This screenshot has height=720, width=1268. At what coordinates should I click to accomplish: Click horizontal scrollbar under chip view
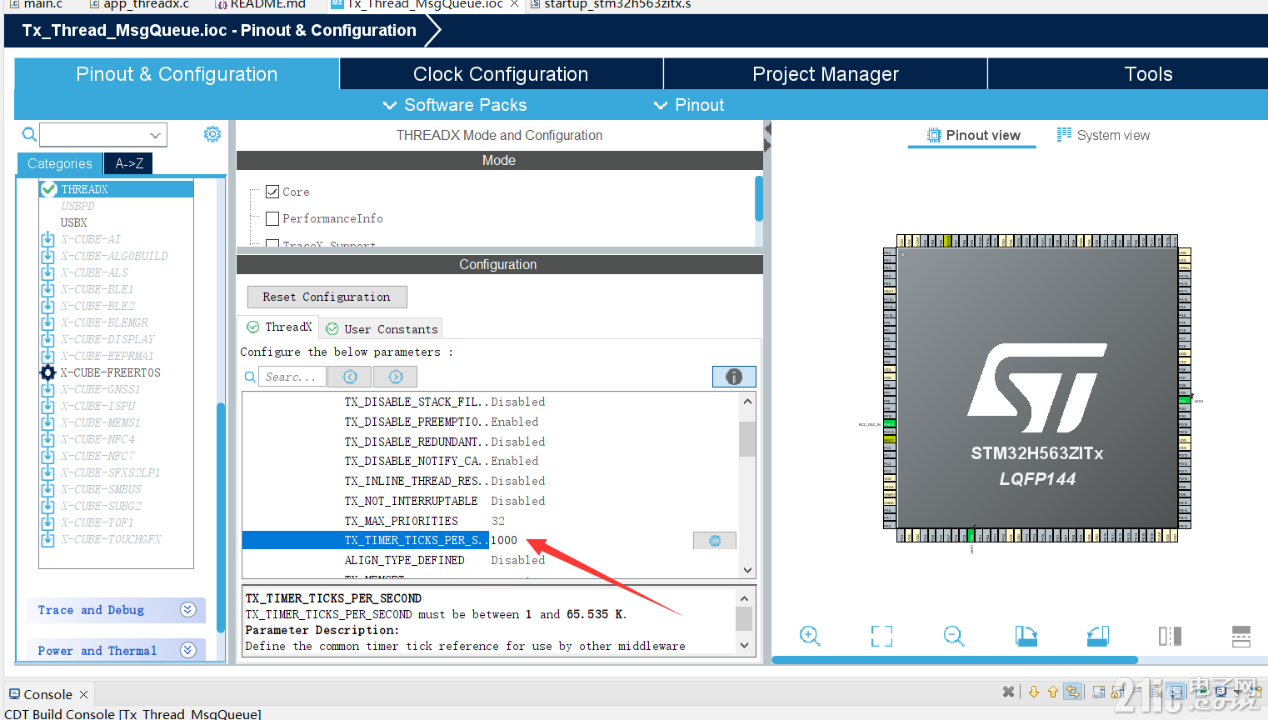(x=954, y=660)
